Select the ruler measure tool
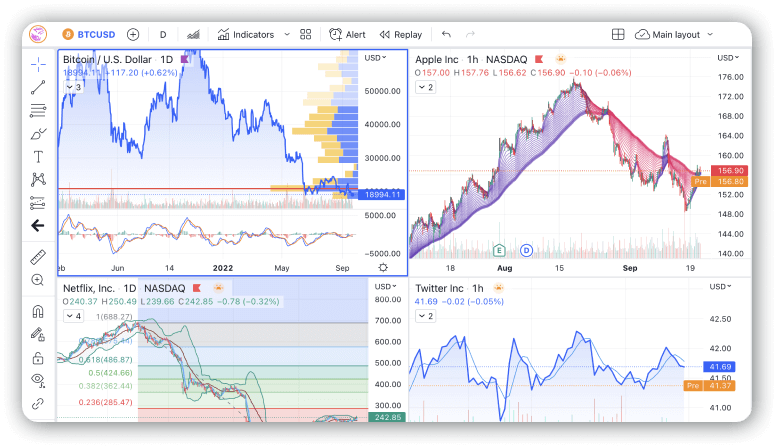778x448 pixels. tap(38, 257)
